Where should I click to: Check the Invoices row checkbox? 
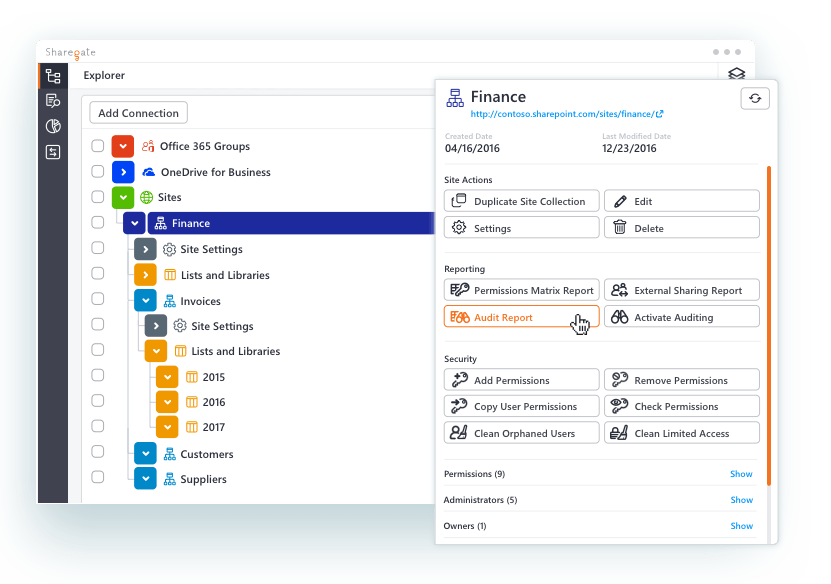pos(98,299)
